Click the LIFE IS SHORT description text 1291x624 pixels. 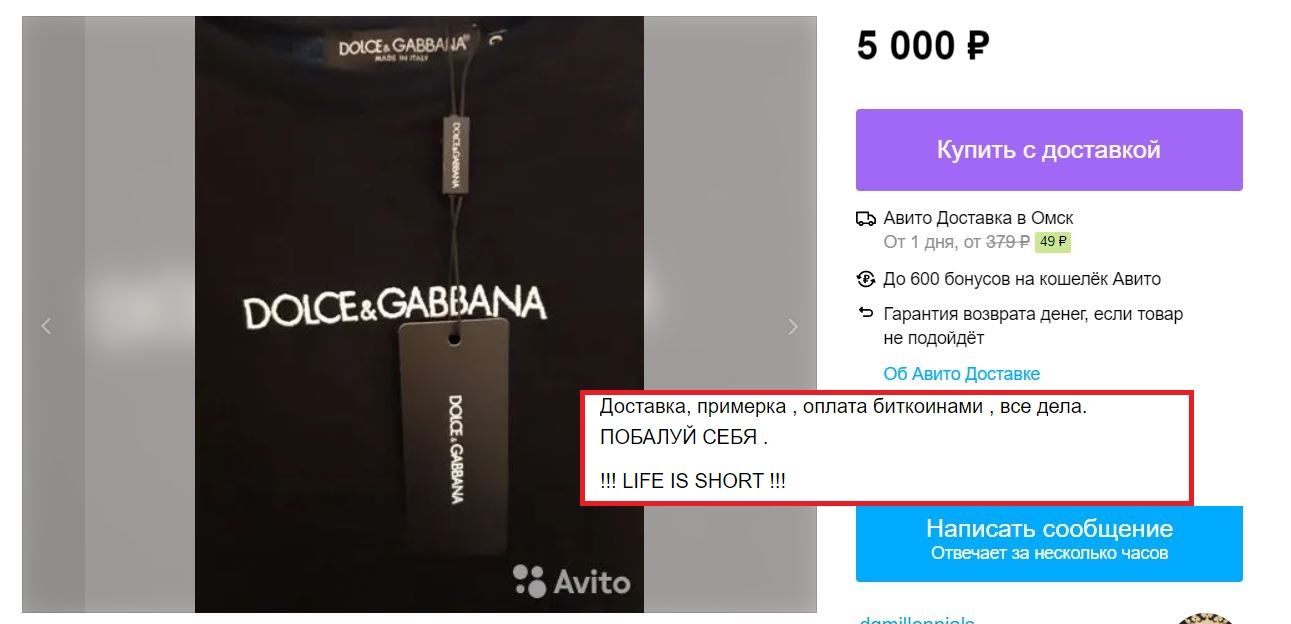tap(693, 481)
